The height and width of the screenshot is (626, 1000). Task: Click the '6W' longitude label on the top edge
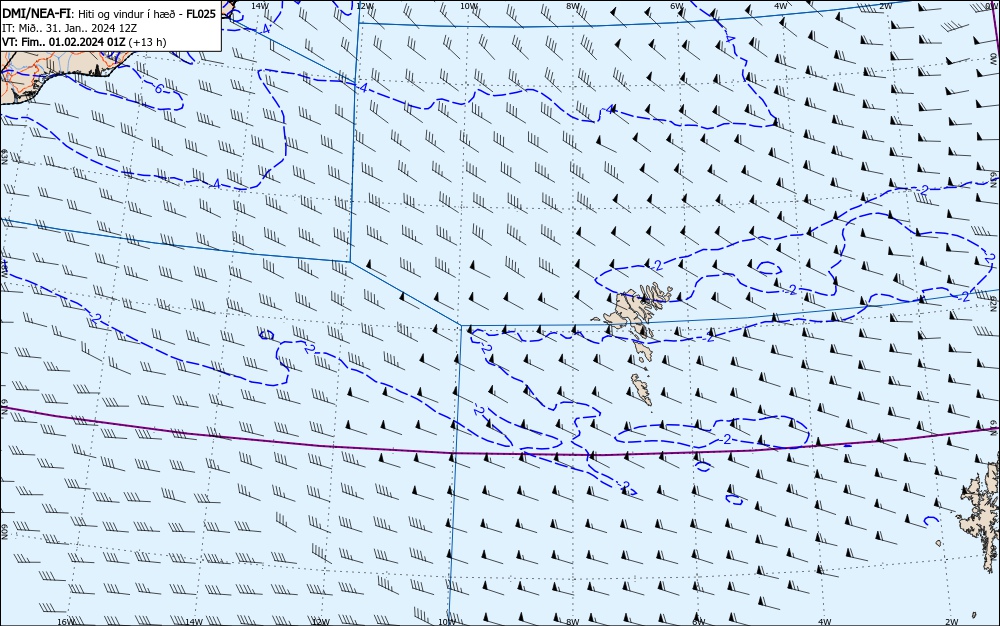[677, 6]
